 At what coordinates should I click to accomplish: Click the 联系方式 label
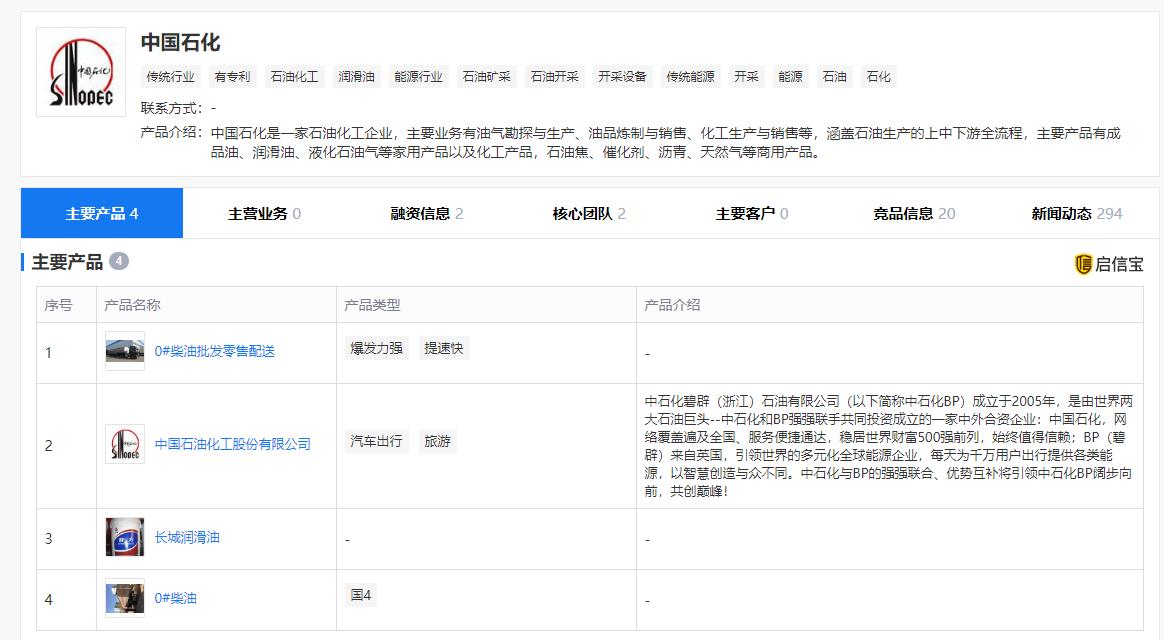tap(171, 108)
